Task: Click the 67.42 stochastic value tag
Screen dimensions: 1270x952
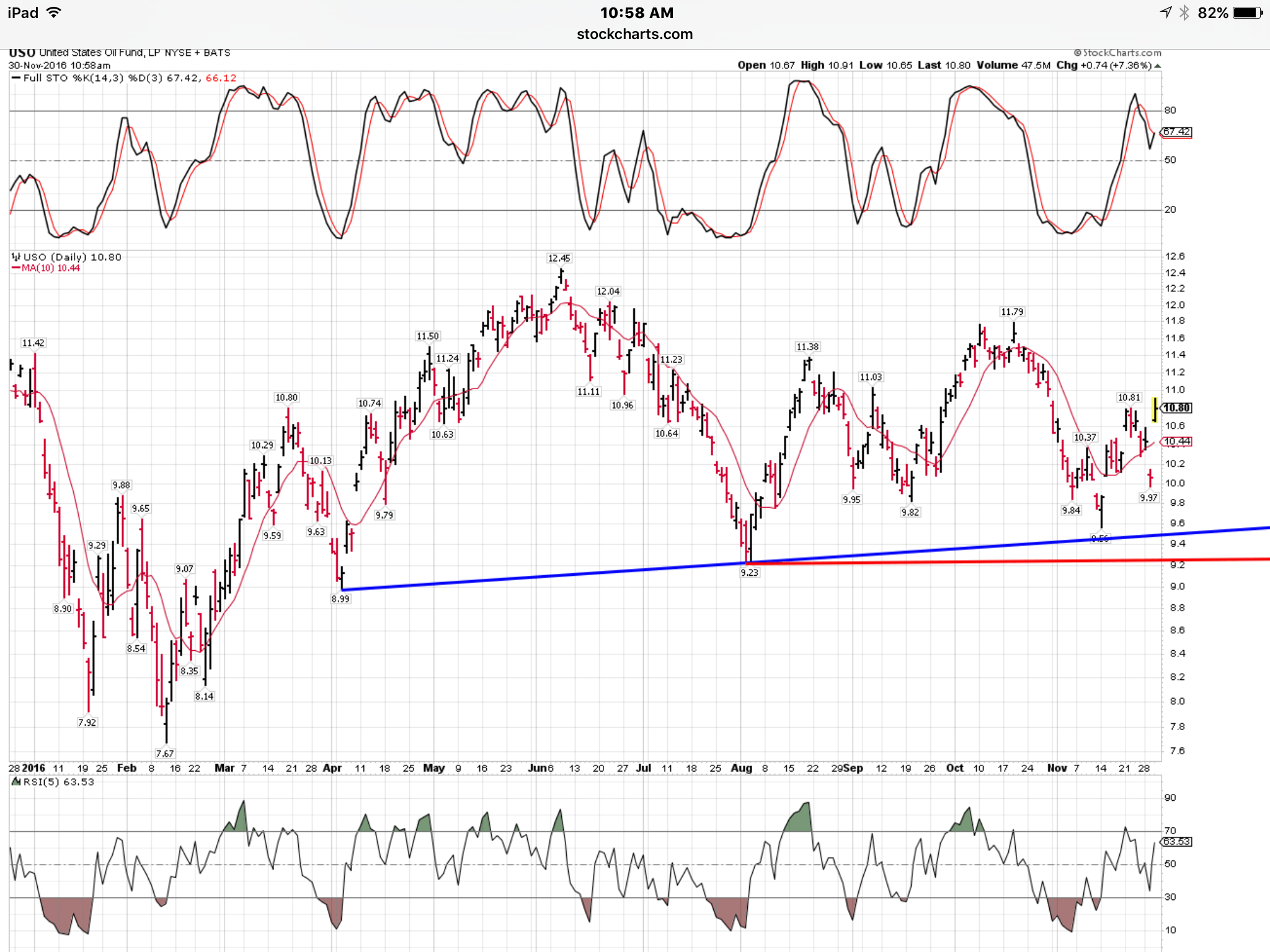Action: [1176, 132]
